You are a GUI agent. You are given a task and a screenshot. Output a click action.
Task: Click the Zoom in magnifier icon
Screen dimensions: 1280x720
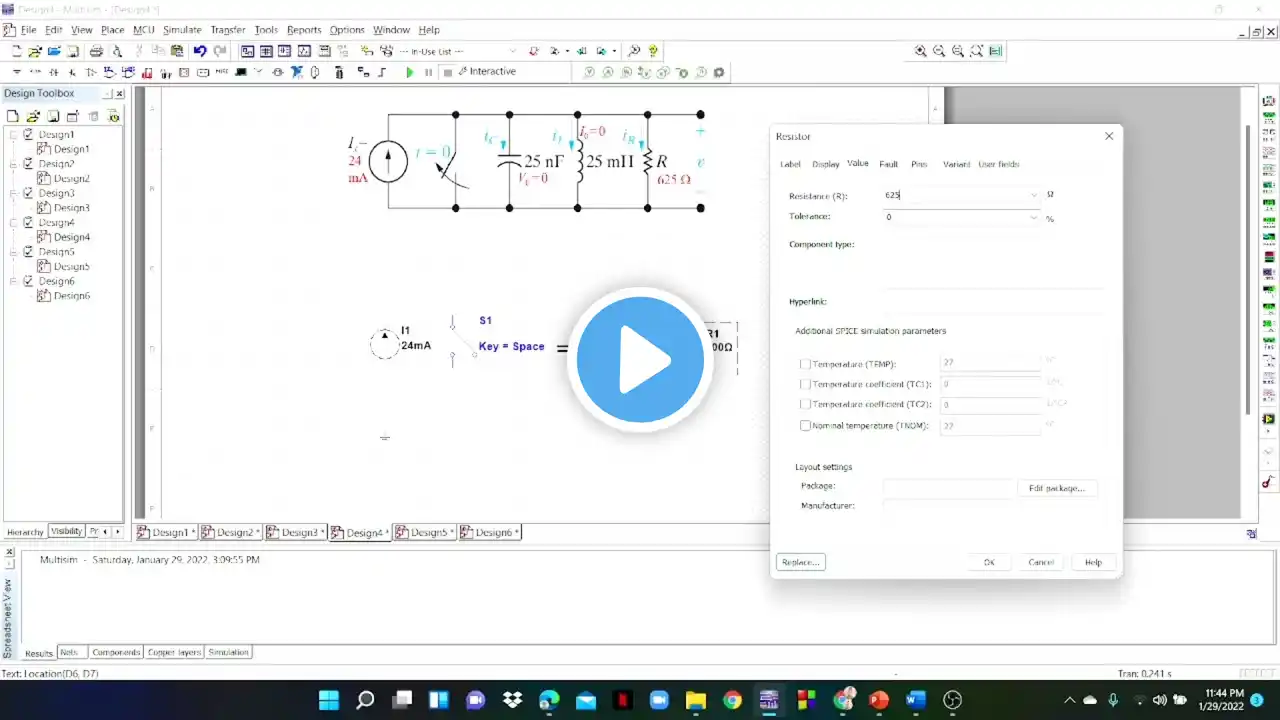click(x=920, y=51)
